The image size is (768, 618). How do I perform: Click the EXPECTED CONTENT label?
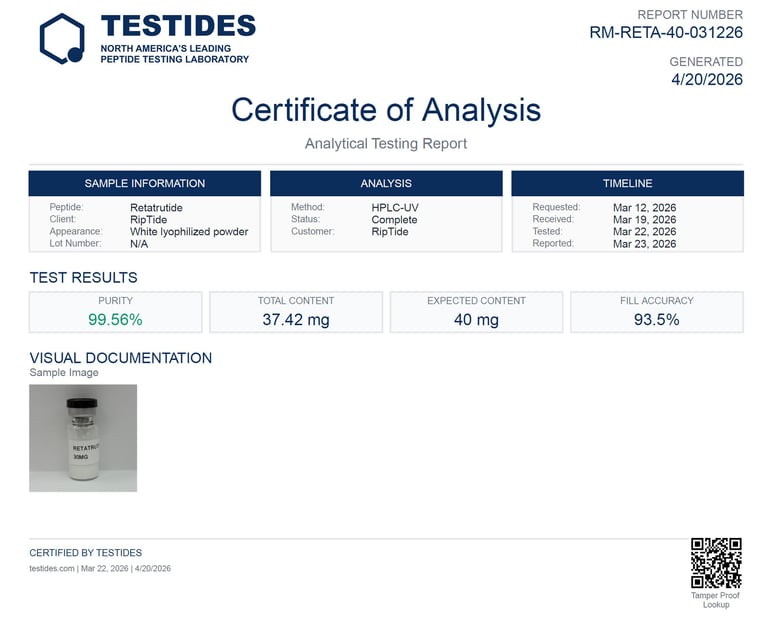pos(476,301)
